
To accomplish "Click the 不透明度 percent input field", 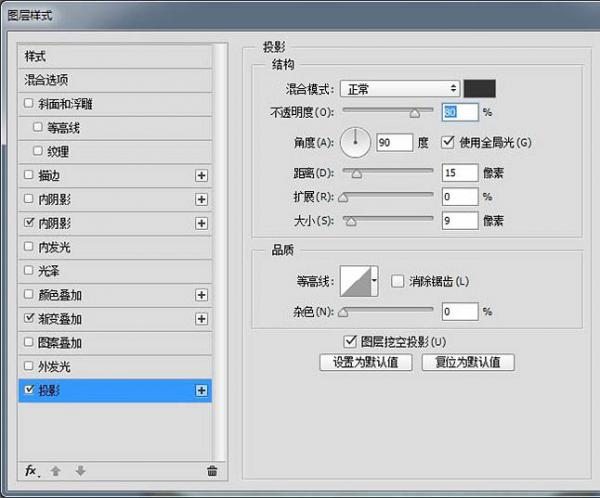I will pyautogui.click(x=460, y=112).
